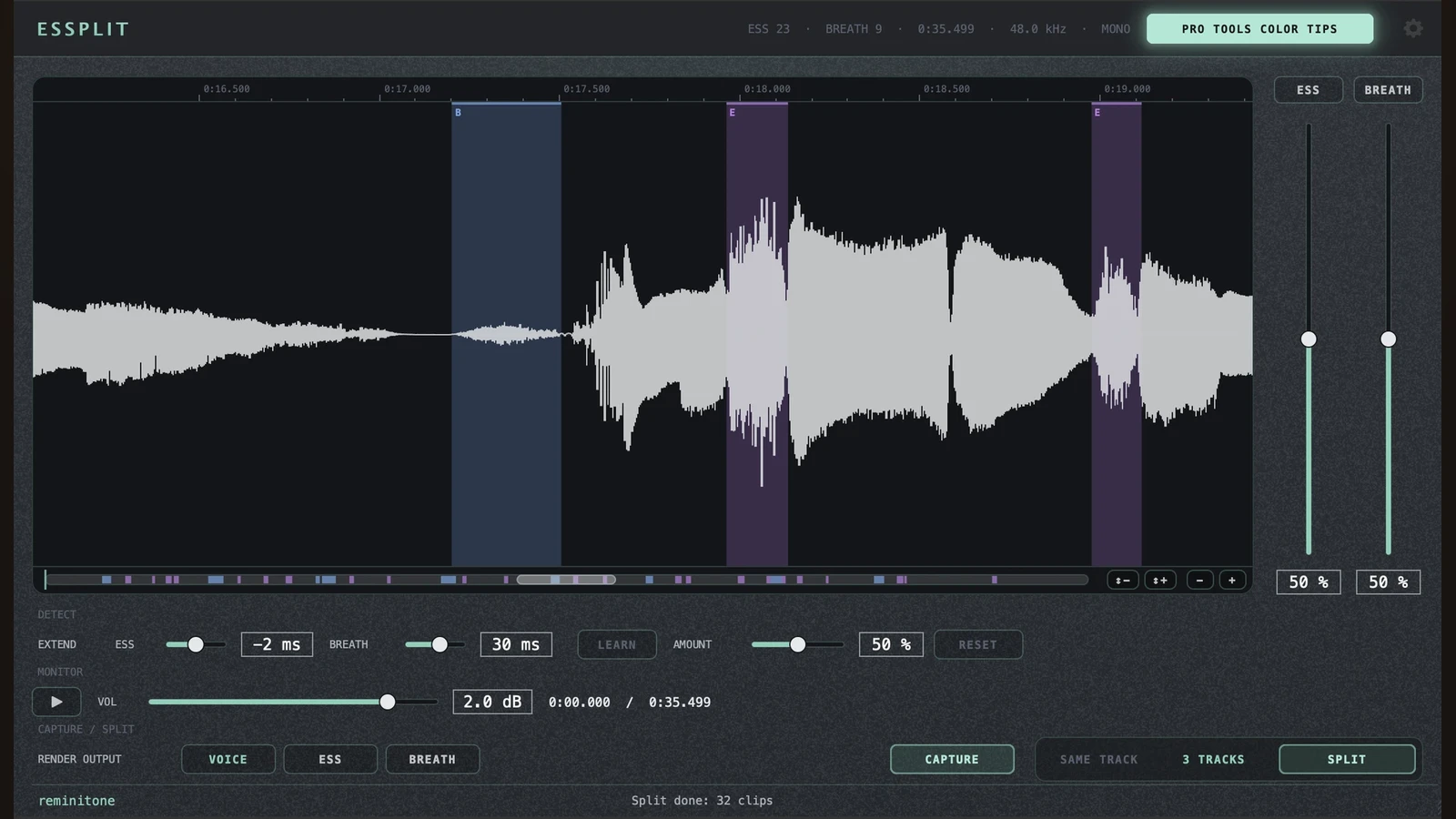The height and width of the screenshot is (819, 1456).
Task: Zoom out the timeline horizontally
Action: point(1200,581)
